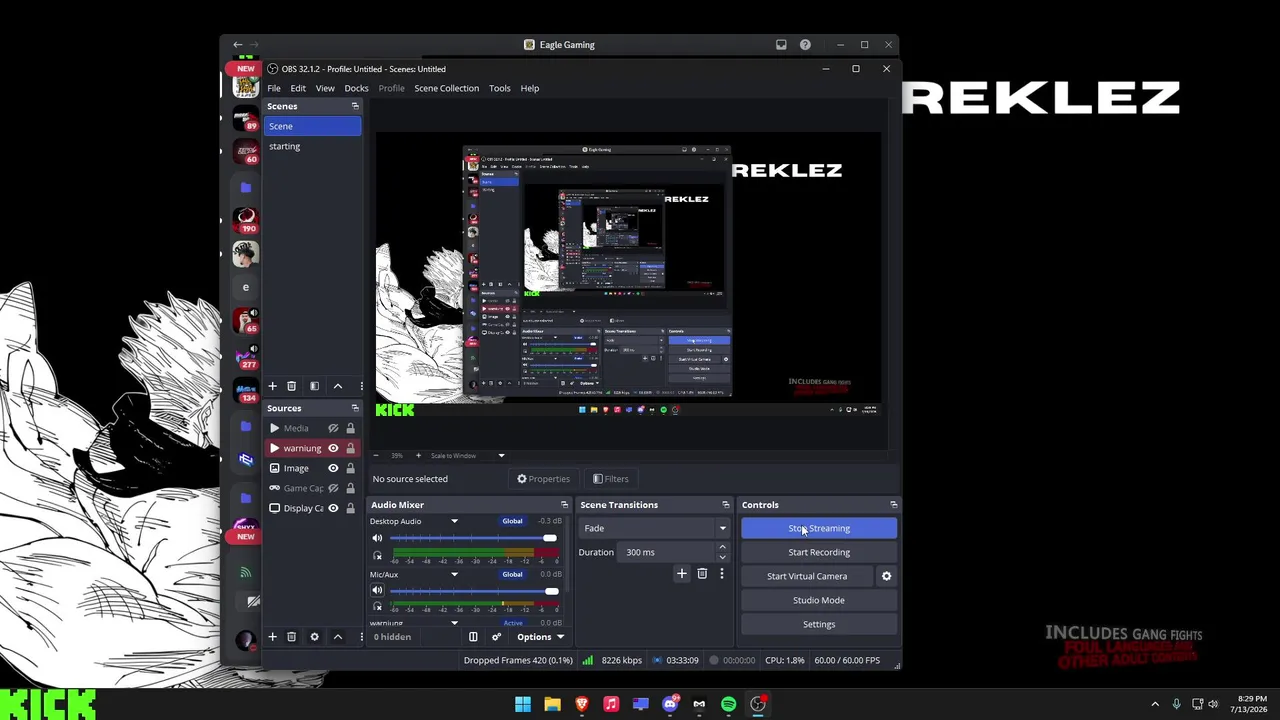Open virtual camera settings gear

pos(886,576)
